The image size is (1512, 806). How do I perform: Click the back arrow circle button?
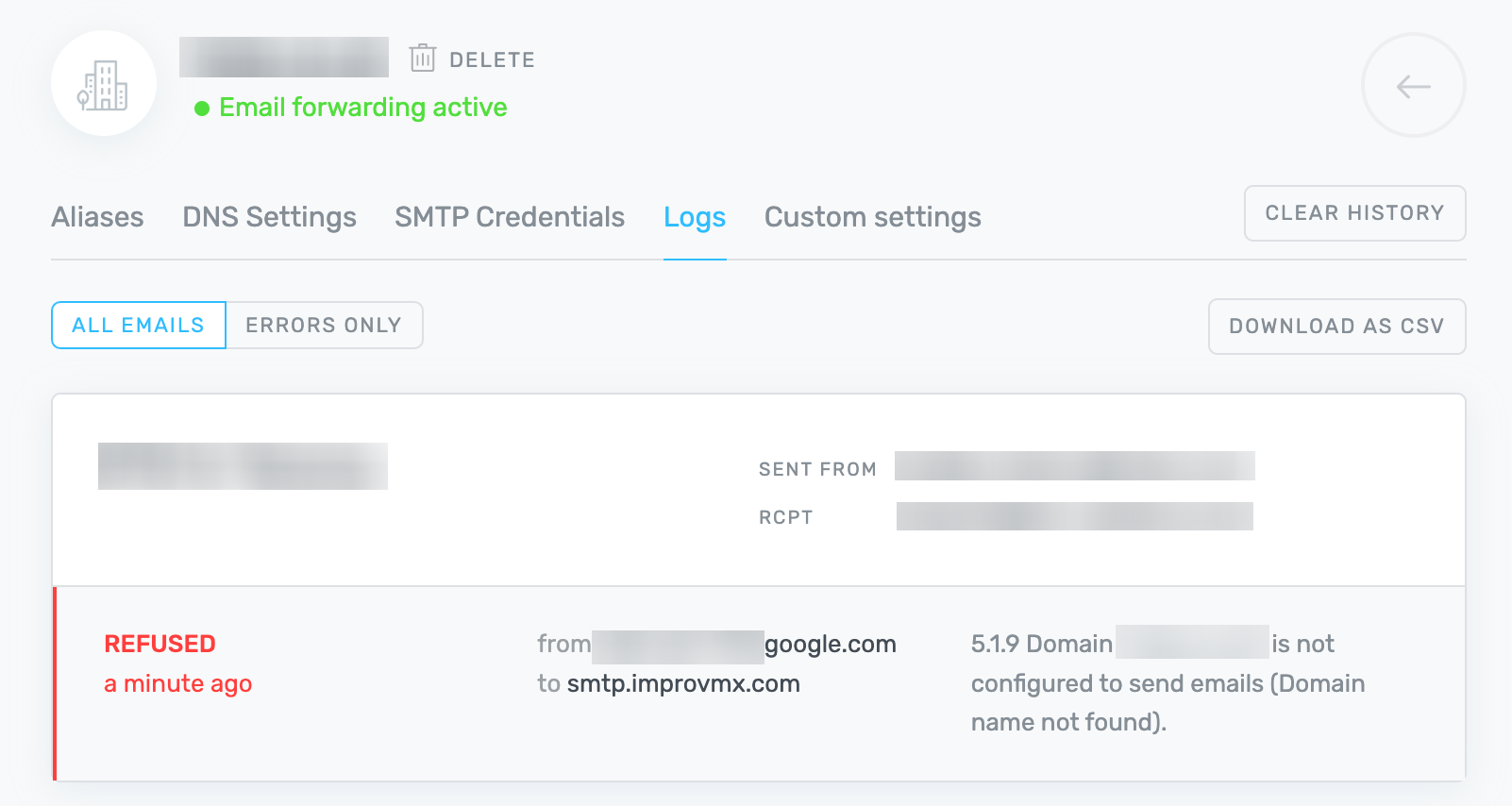(x=1413, y=85)
